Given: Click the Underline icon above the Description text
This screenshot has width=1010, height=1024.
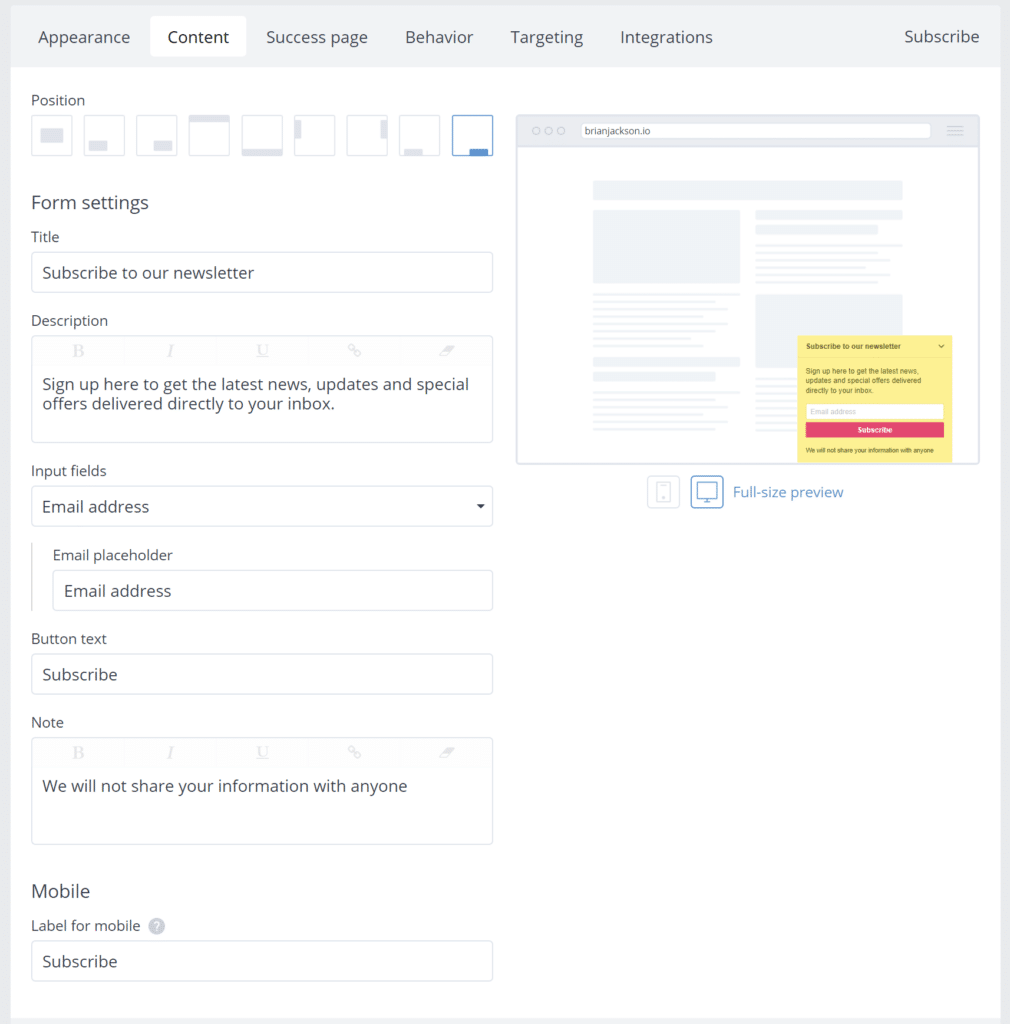Looking at the screenshot, I should click(x=262, y=351).
